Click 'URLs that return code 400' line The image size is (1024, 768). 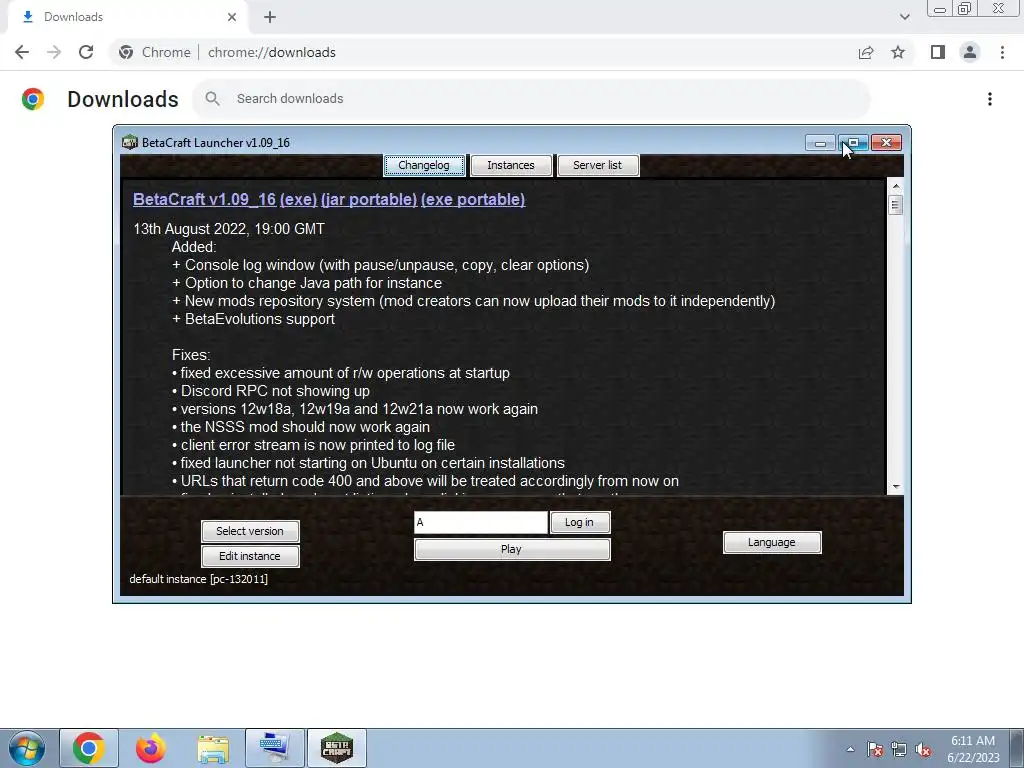click(x=425, y=481)
